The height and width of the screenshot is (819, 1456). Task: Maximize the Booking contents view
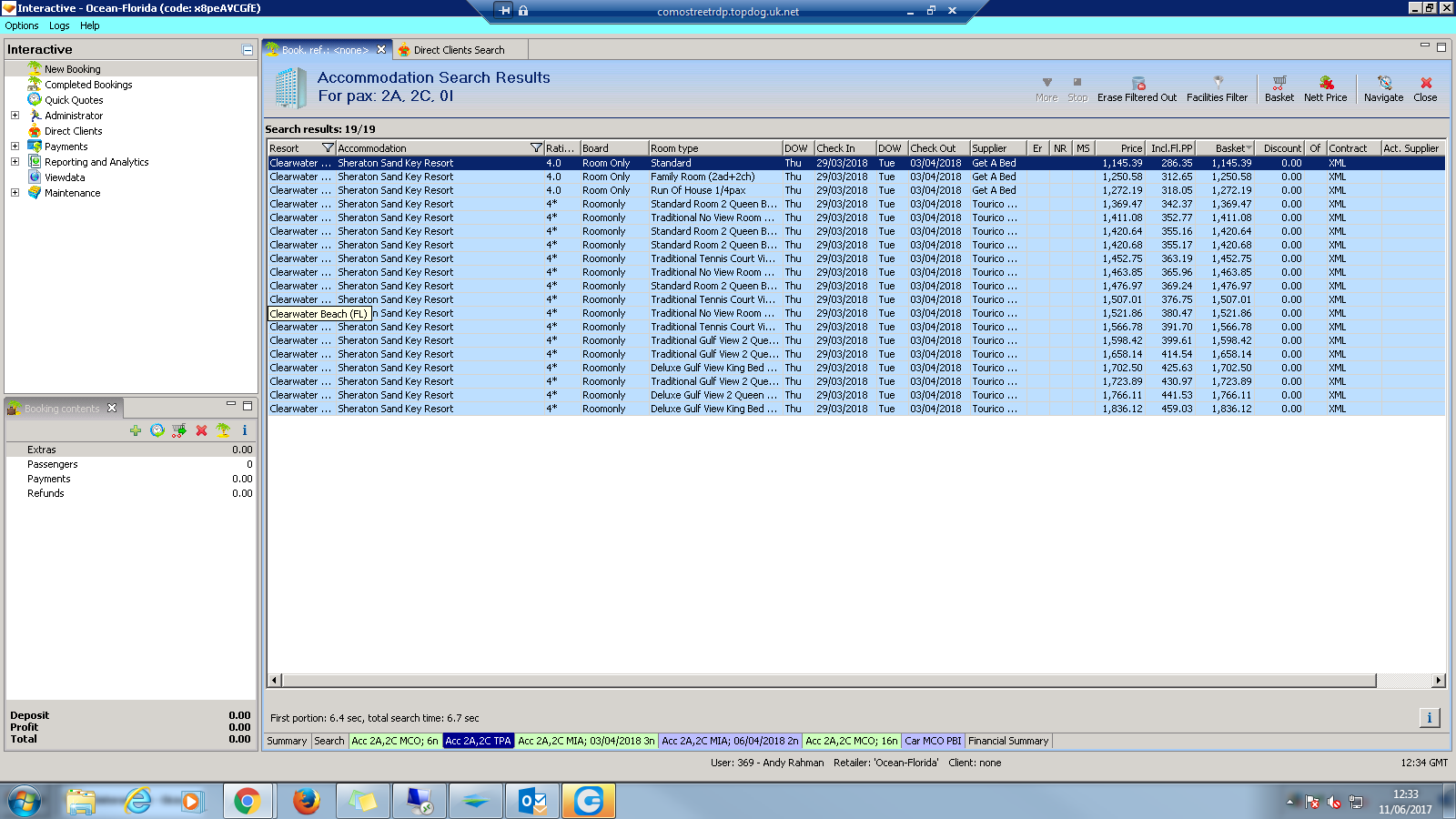pos(248,406)
